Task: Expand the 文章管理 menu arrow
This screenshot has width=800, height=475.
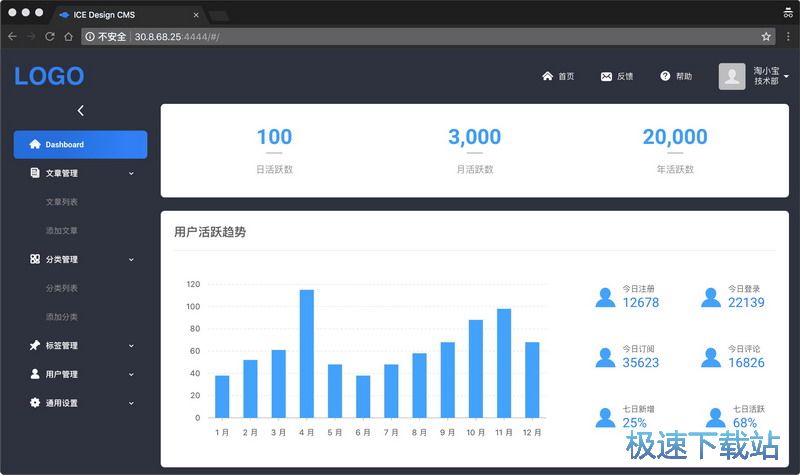Action: [x=131, y=174]
